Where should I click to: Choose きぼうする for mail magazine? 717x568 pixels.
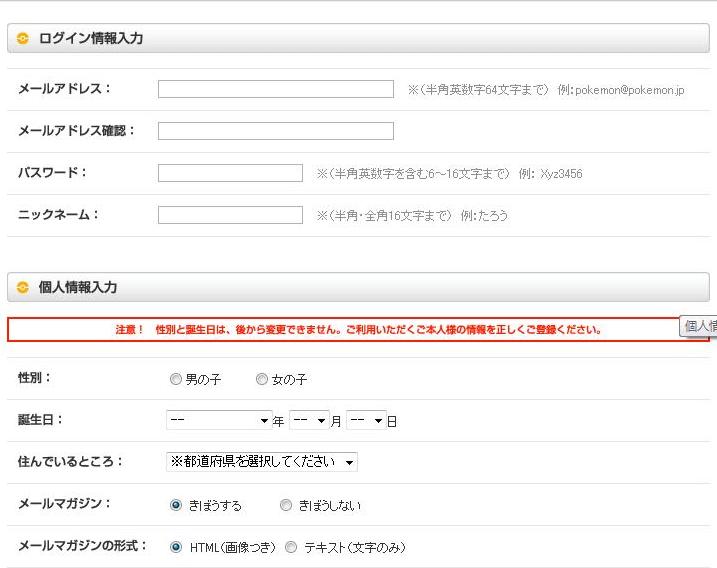click(176, 506)
